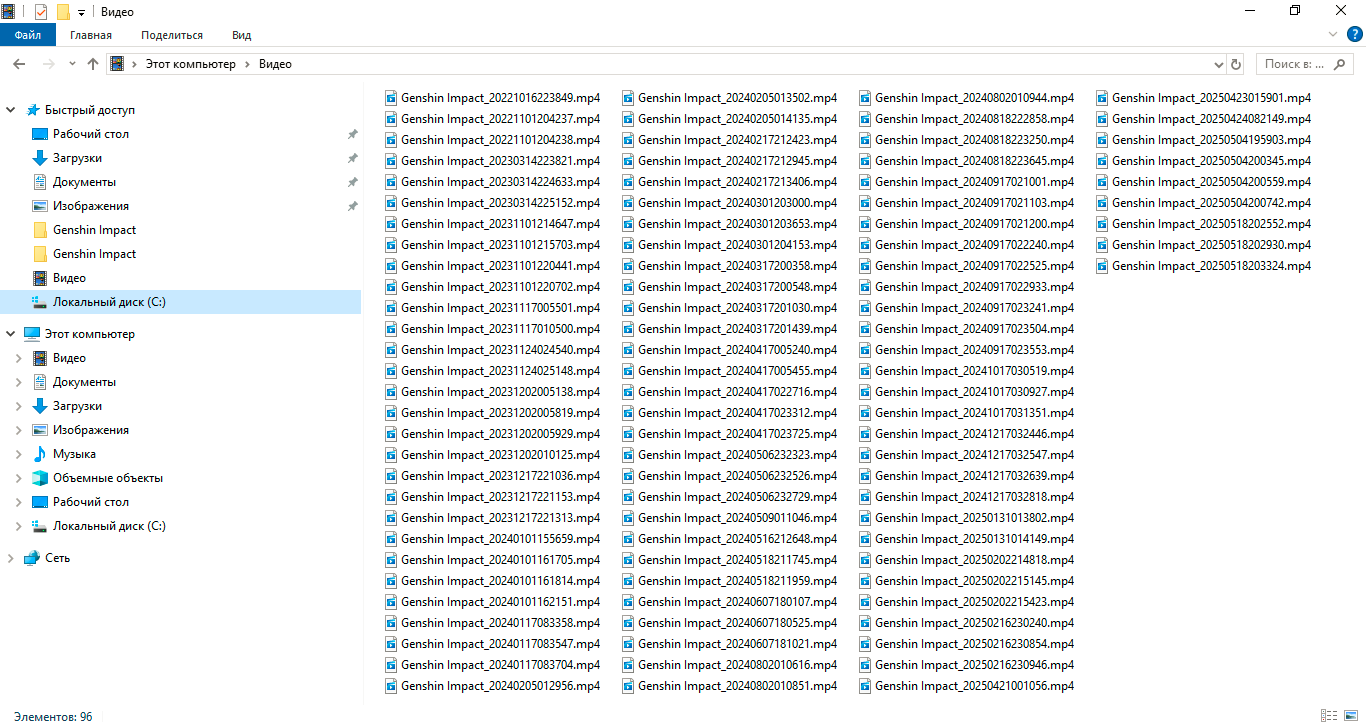Open the Help question mark icon
1366x728 pixels.
(x=1354, y=35)
